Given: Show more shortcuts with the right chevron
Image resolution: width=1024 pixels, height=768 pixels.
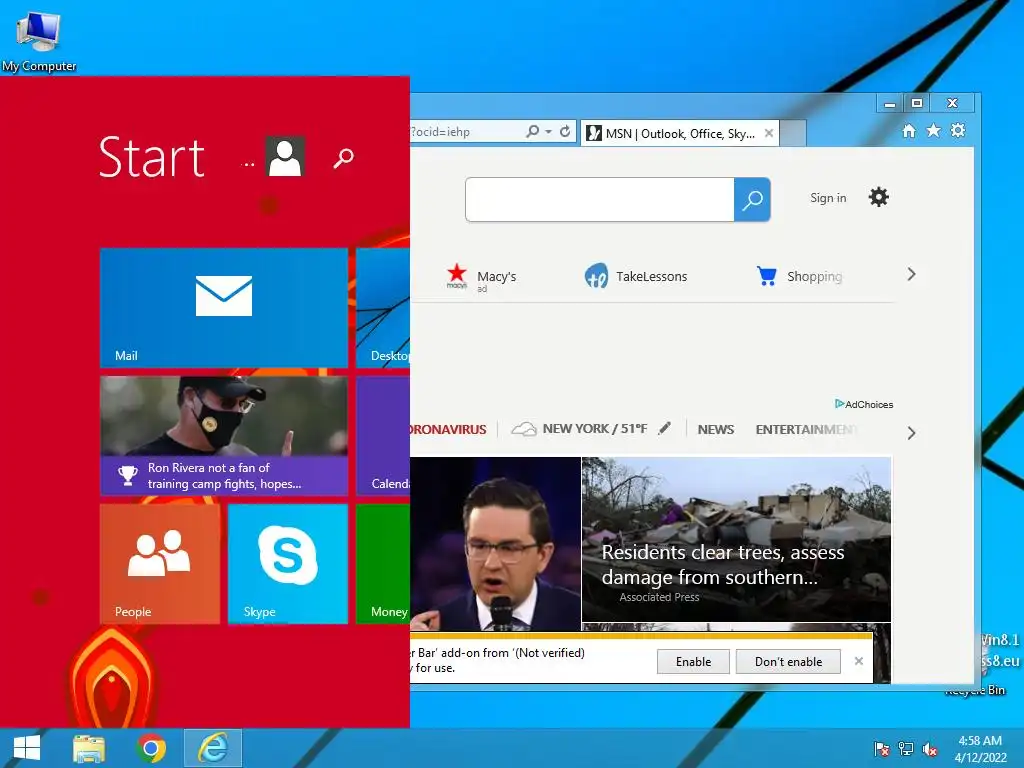Looking at the screenshot, I should (x=912, y=274).
